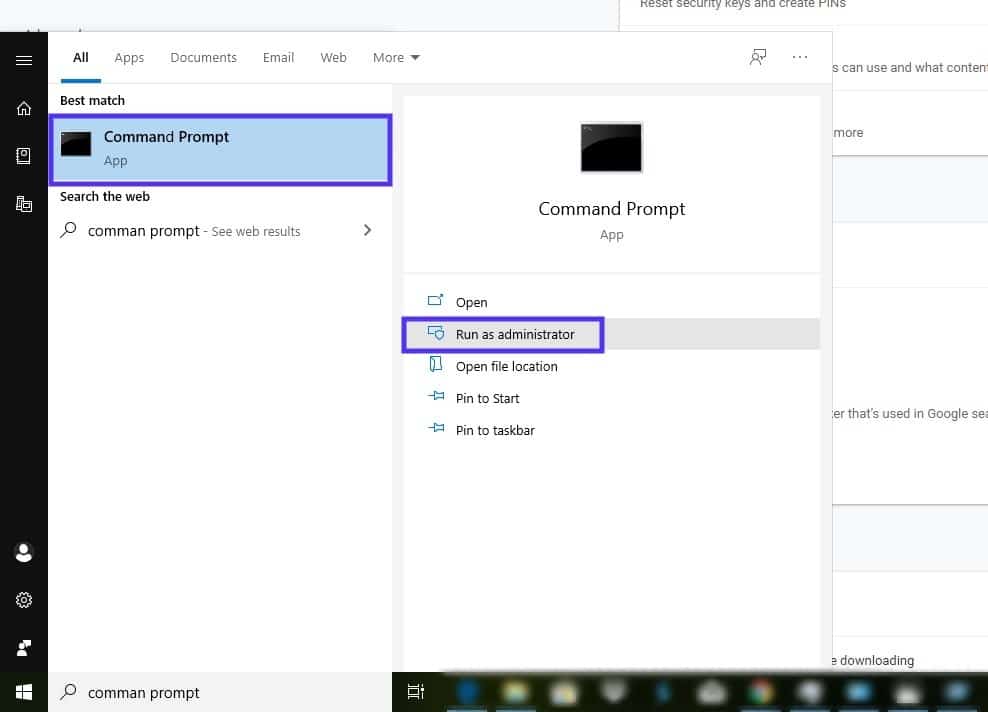The height and width of the screenshot is (712, 988).
Task: Switch to the Apps tab
Action: (129, 57)
